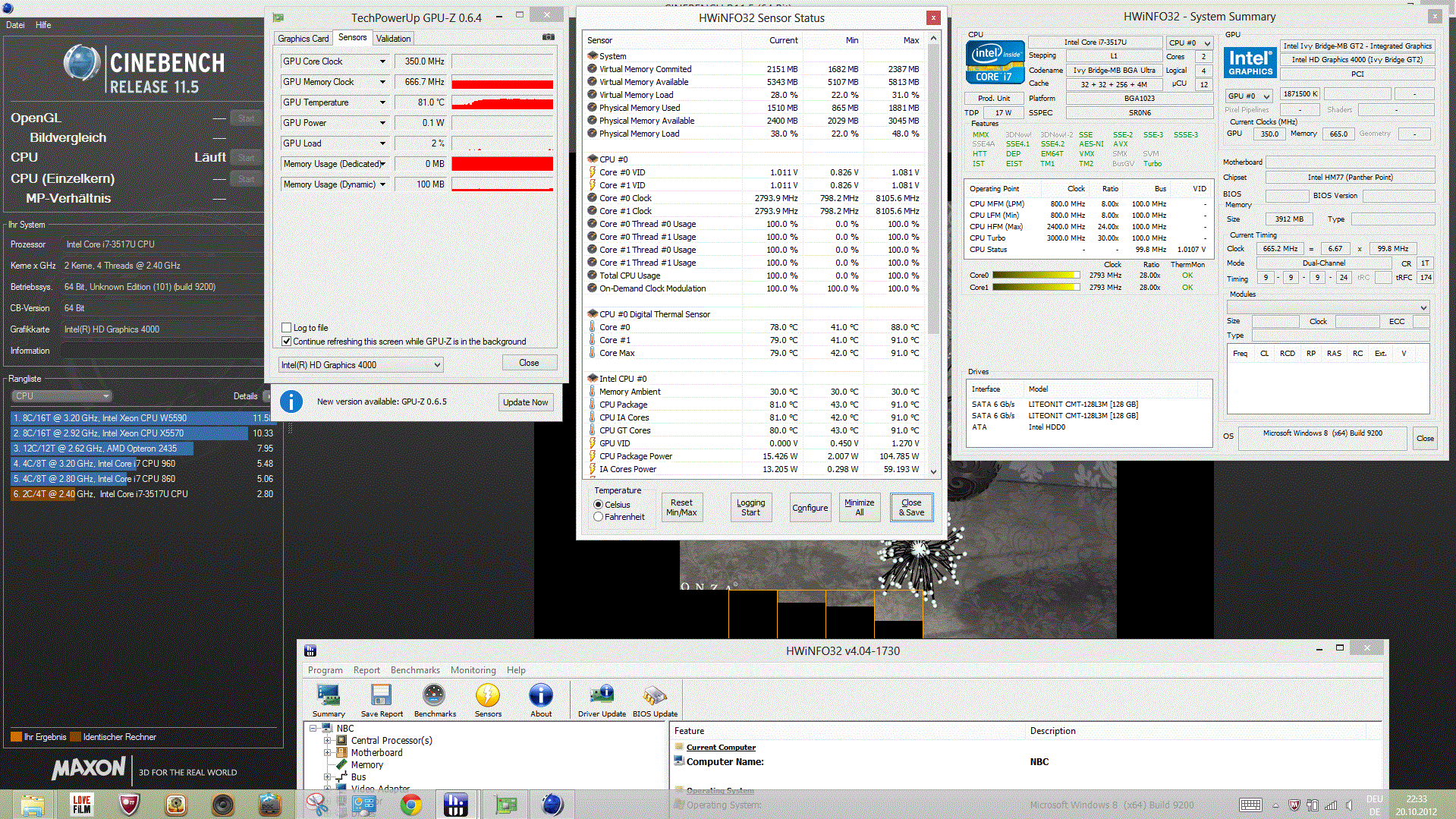Select the Xeon W5590 ranking entry
Screen dimensions: 1456x819
(x=140, y=418)
